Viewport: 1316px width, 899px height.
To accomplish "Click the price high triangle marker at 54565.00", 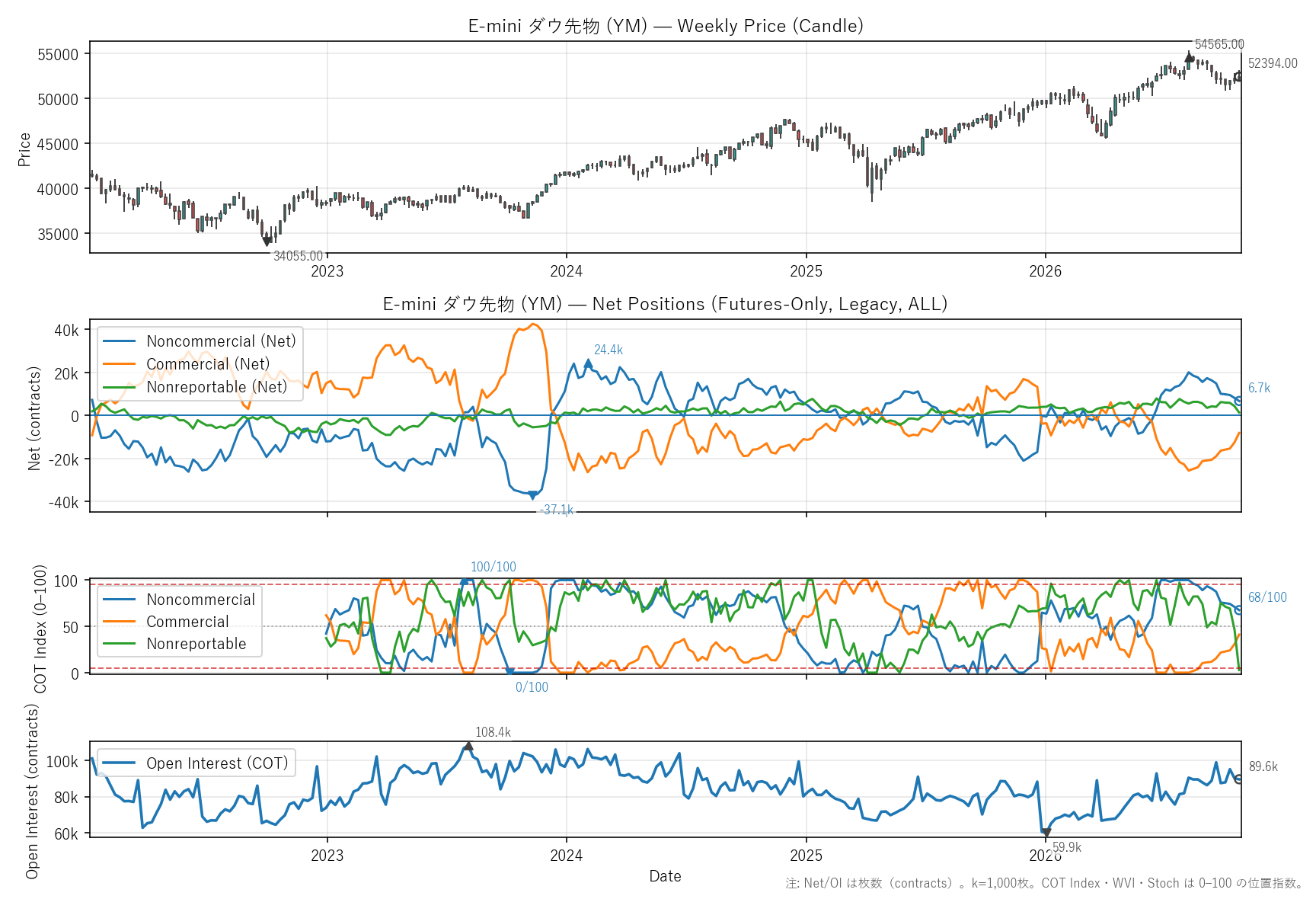I will point(1189,57).
